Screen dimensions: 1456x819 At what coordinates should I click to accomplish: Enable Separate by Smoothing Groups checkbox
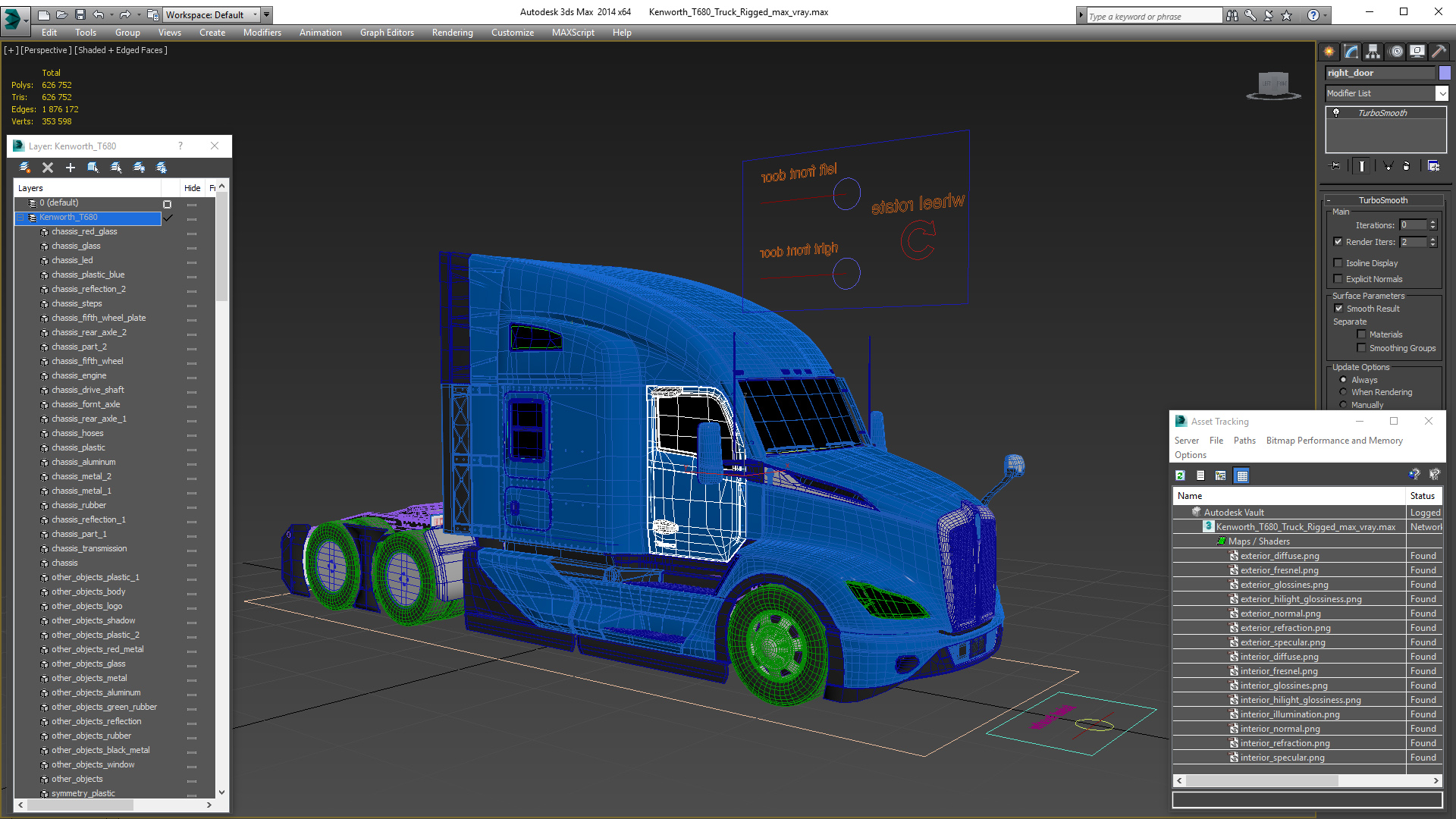click(1361, 348)
